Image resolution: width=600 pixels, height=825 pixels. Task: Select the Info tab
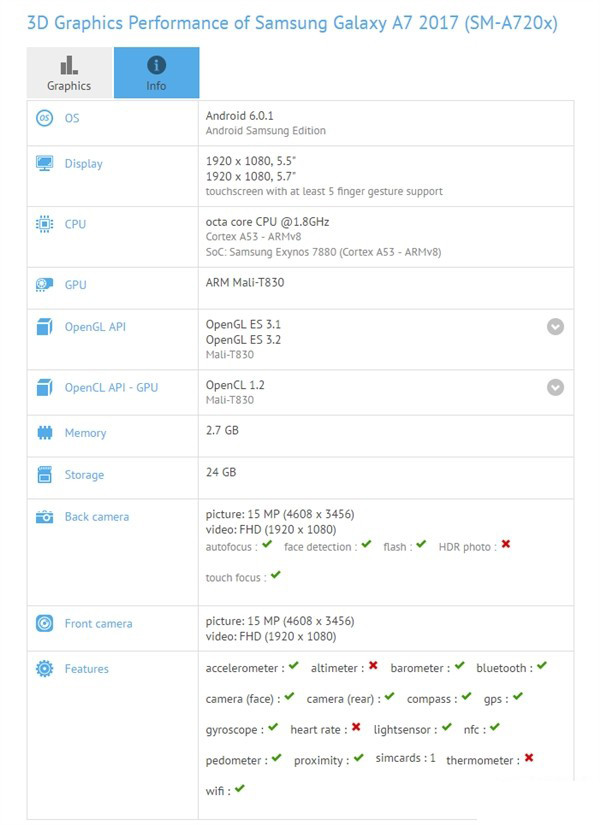(x=156, y=73)
